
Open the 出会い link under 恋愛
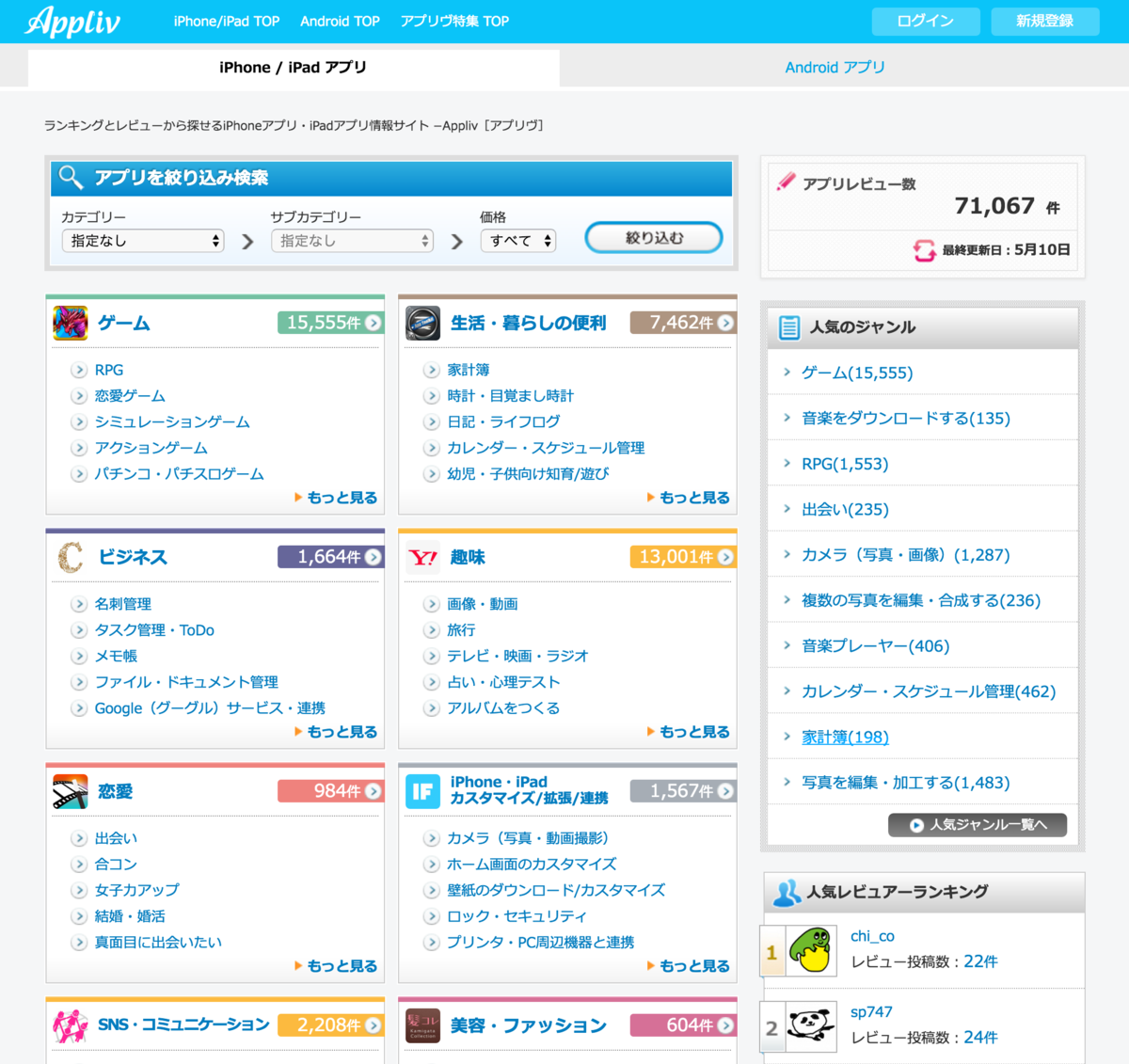click(x=116, y=838)
